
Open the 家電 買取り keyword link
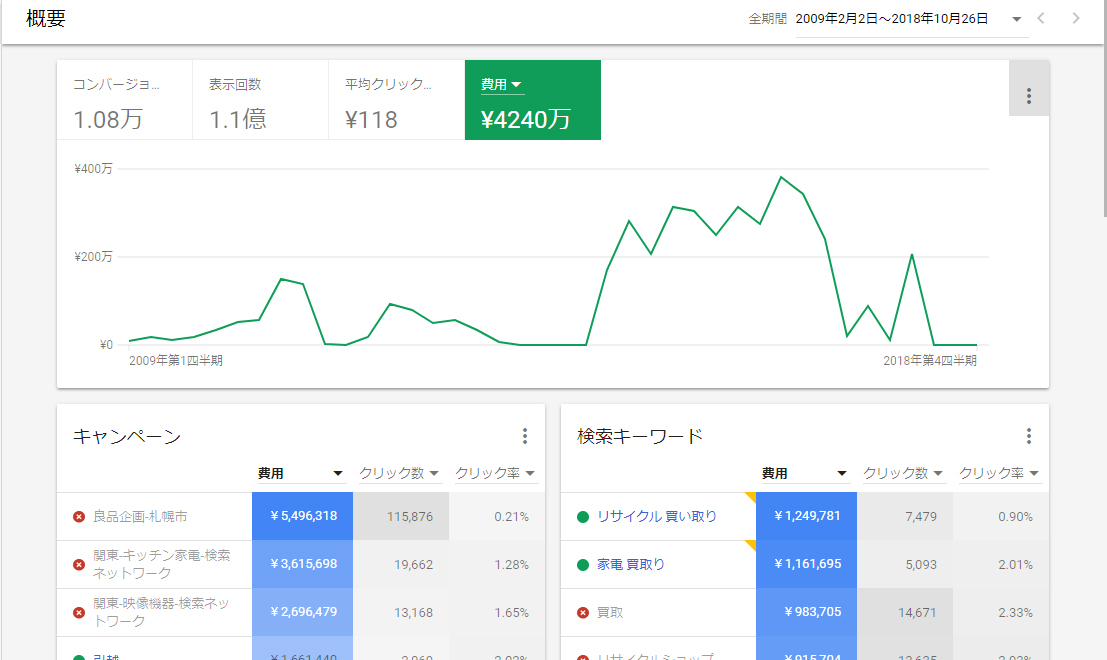tap(630, 565)
